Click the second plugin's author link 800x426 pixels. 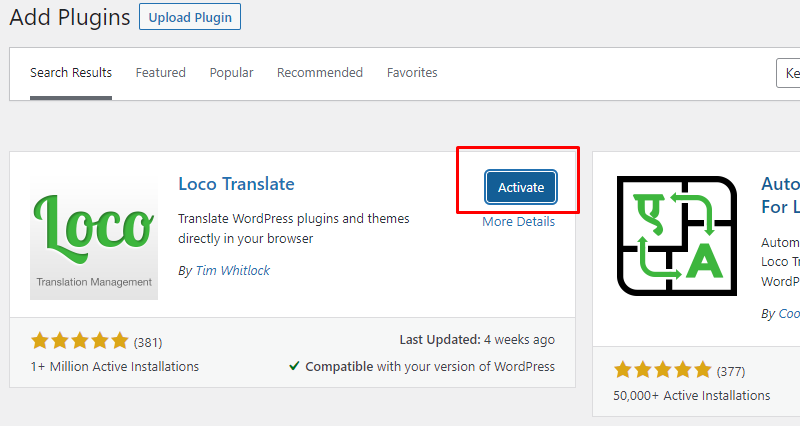(x=789, y=314)
